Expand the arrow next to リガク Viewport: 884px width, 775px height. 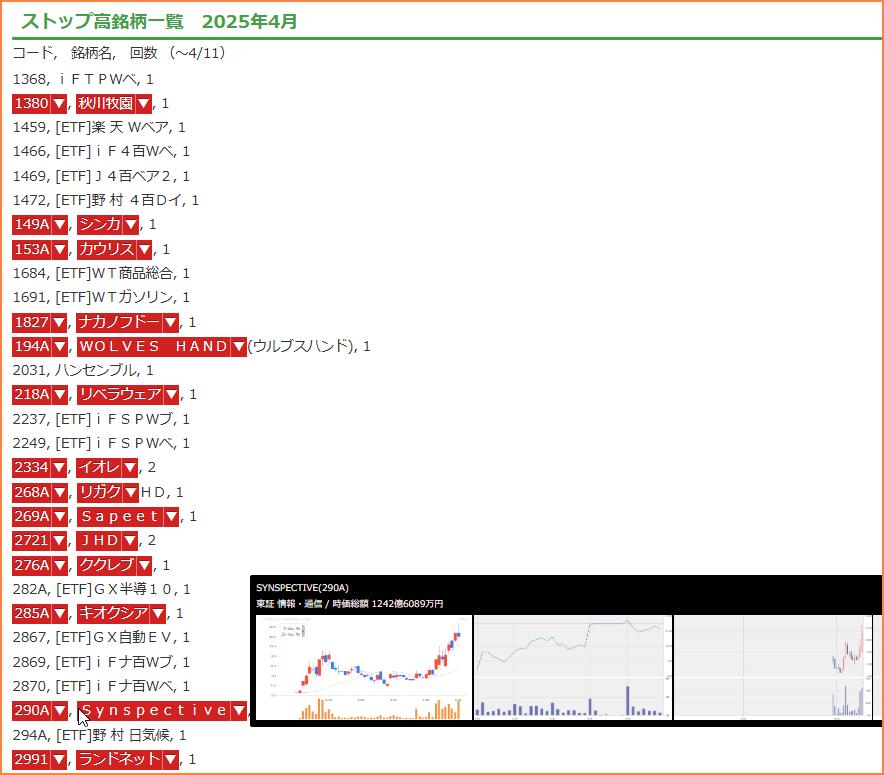pyautogui.click(x=131, y=493)
